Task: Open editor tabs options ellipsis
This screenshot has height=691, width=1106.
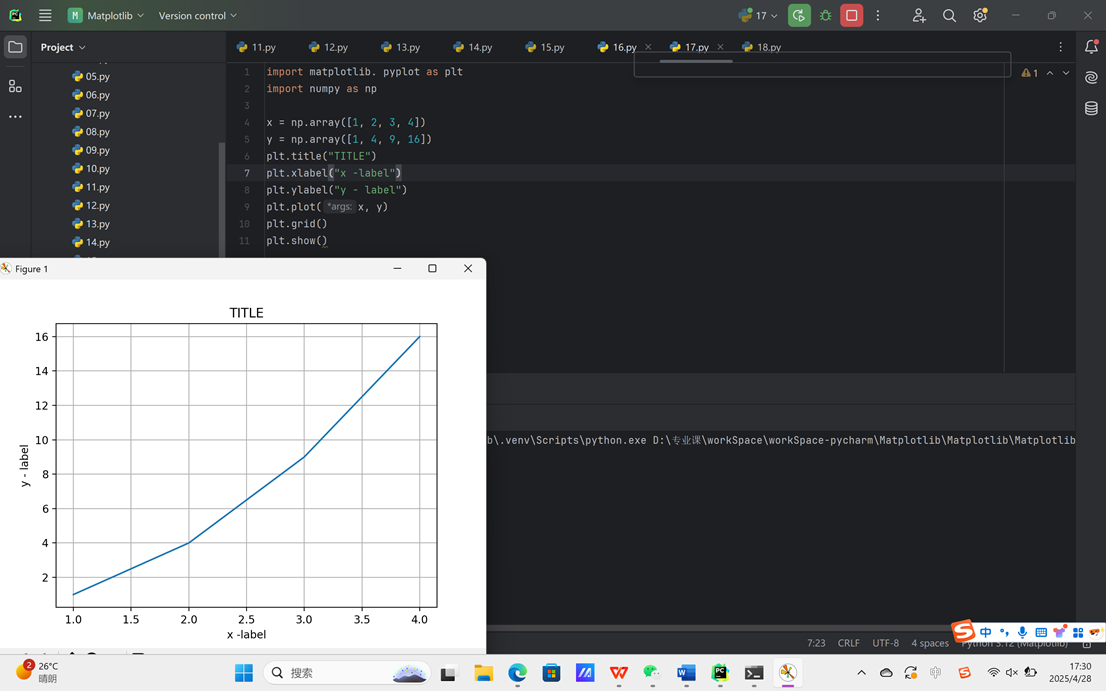Action: pos(1060,47)
